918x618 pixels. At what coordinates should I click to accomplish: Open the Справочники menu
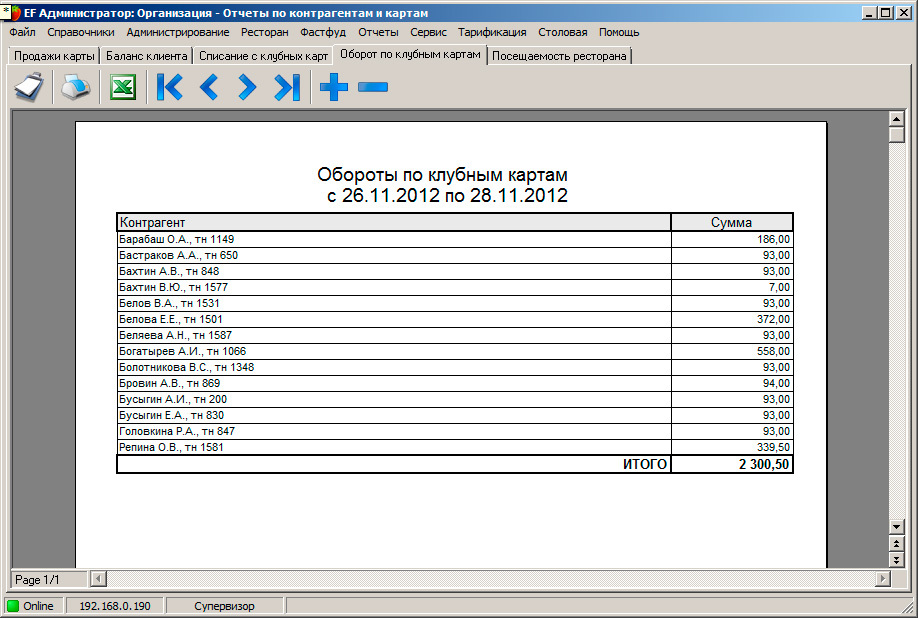coord(81,32)
